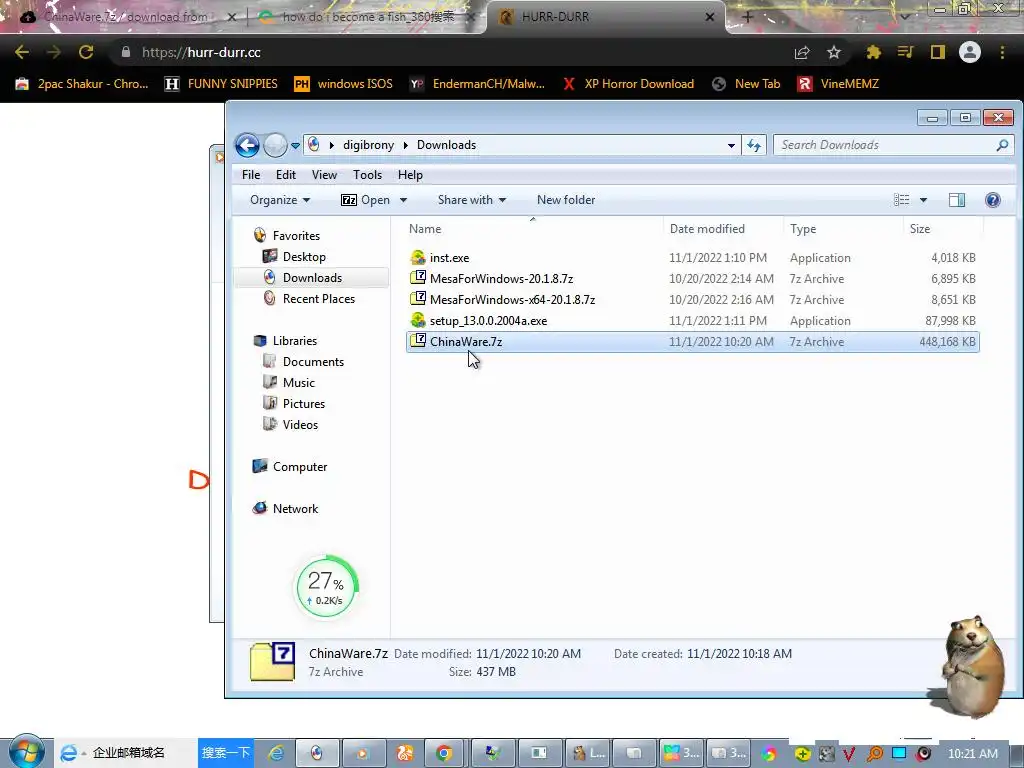Open the Documents library

313,362
